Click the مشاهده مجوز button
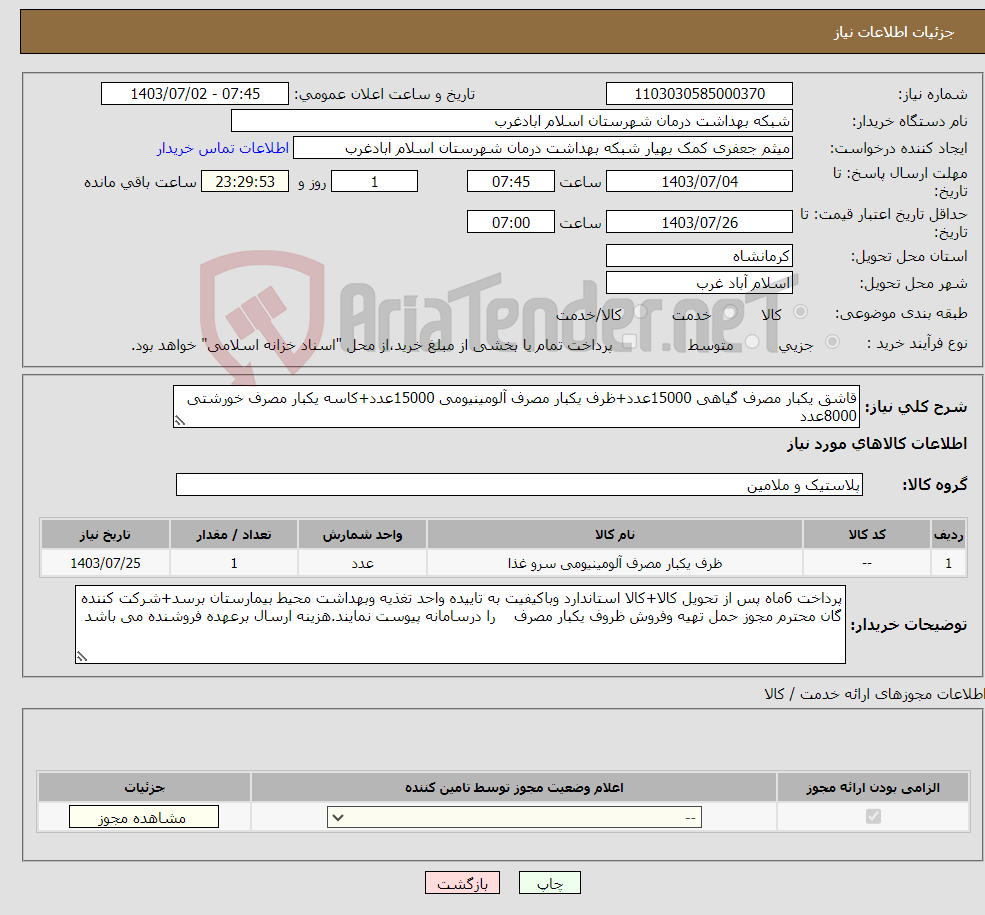The image size is (985, 915). coord(144,817)
